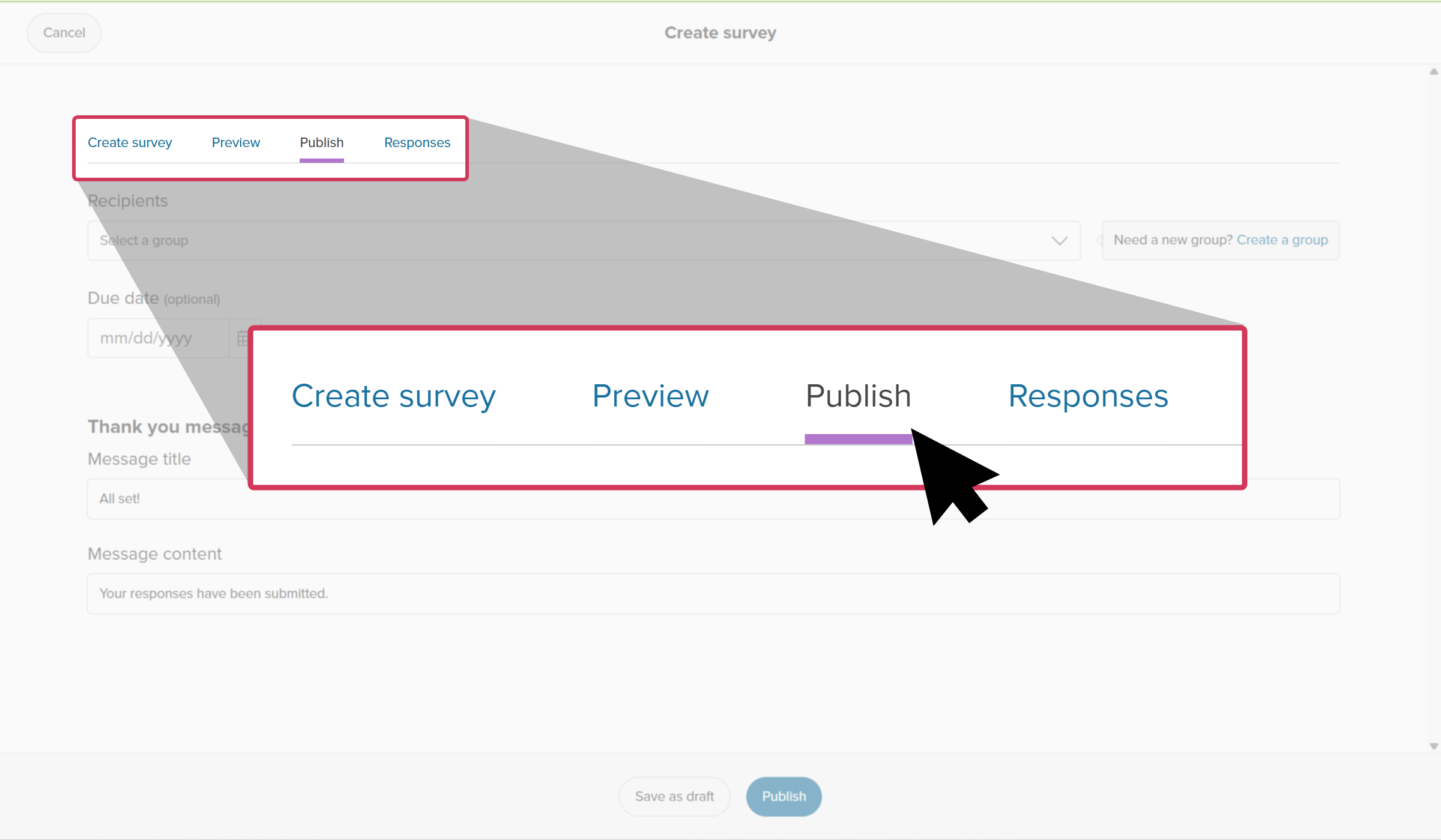This screenshot has height=840, width=1441.
Task: Open the Responses tab
Action: (x=417, y=142)
